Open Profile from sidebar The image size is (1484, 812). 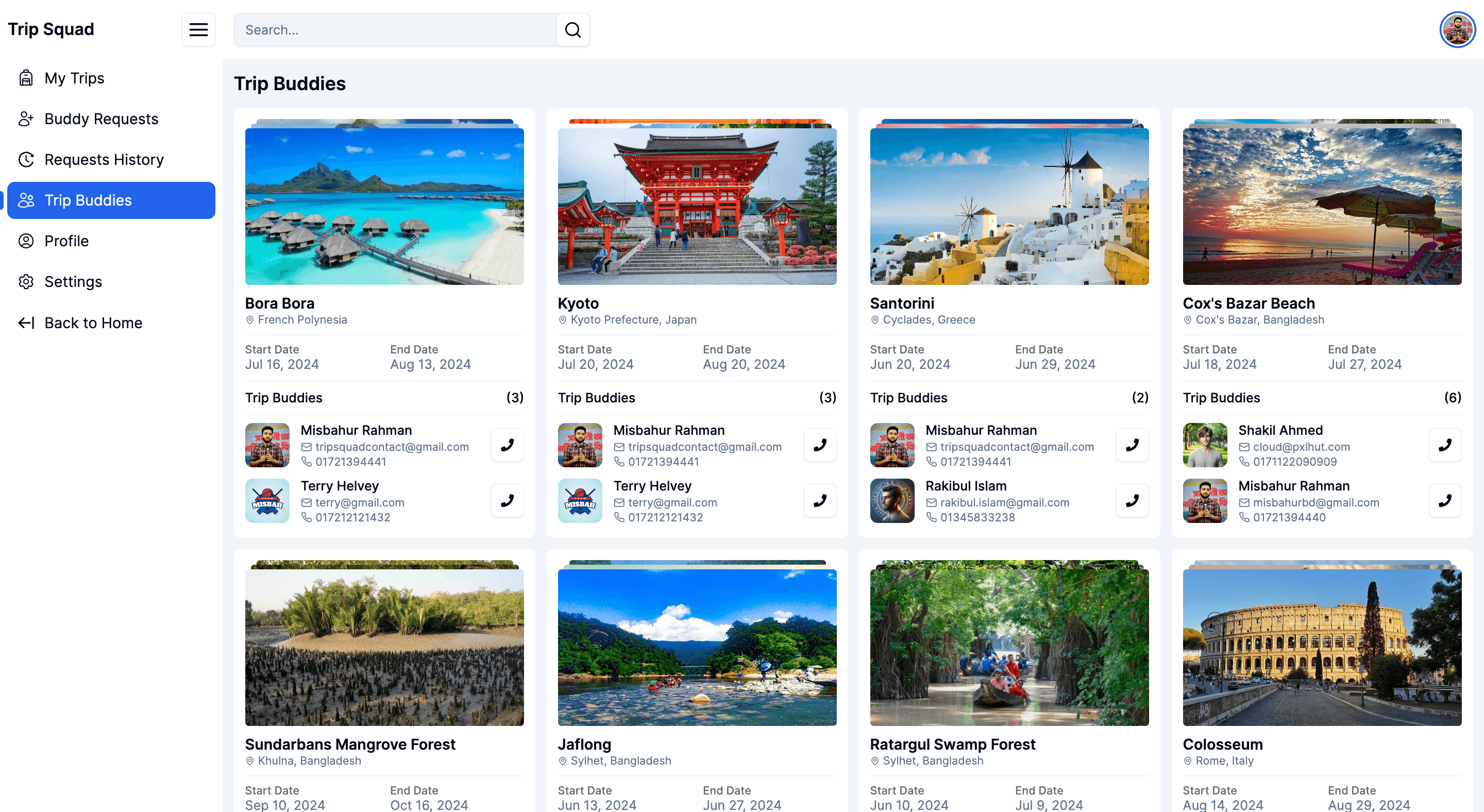(x=111, y=241)
